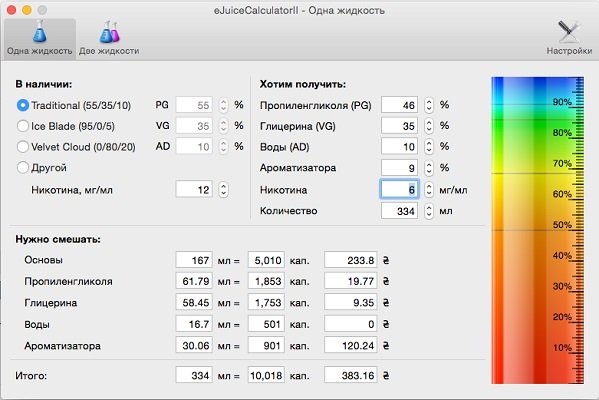The image size is (599, 400).
Task: Select Traditional (55/35/10) base radio button
Action: point(23,105)
